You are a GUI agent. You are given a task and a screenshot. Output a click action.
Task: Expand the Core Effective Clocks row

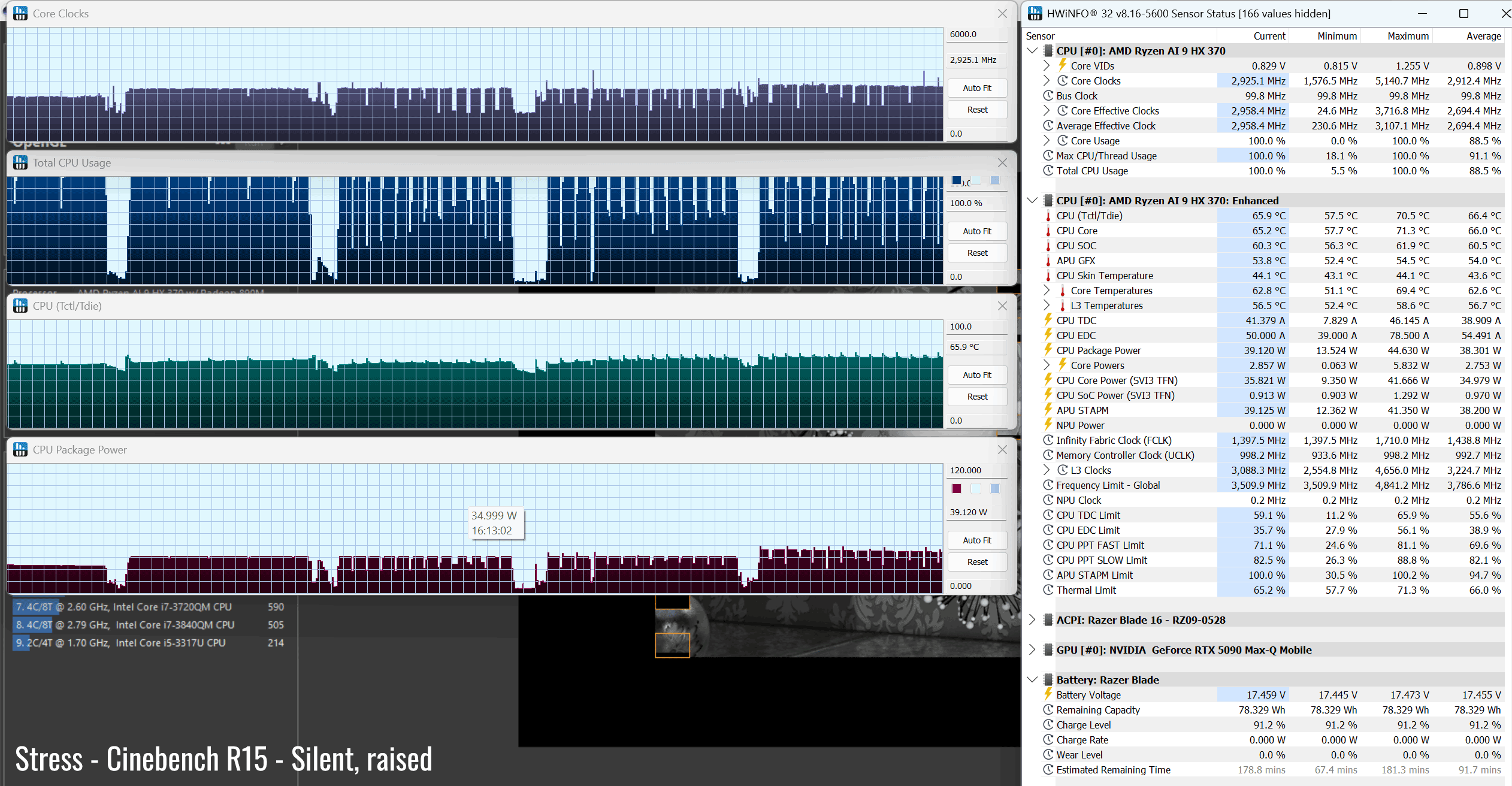[1047, 110]
